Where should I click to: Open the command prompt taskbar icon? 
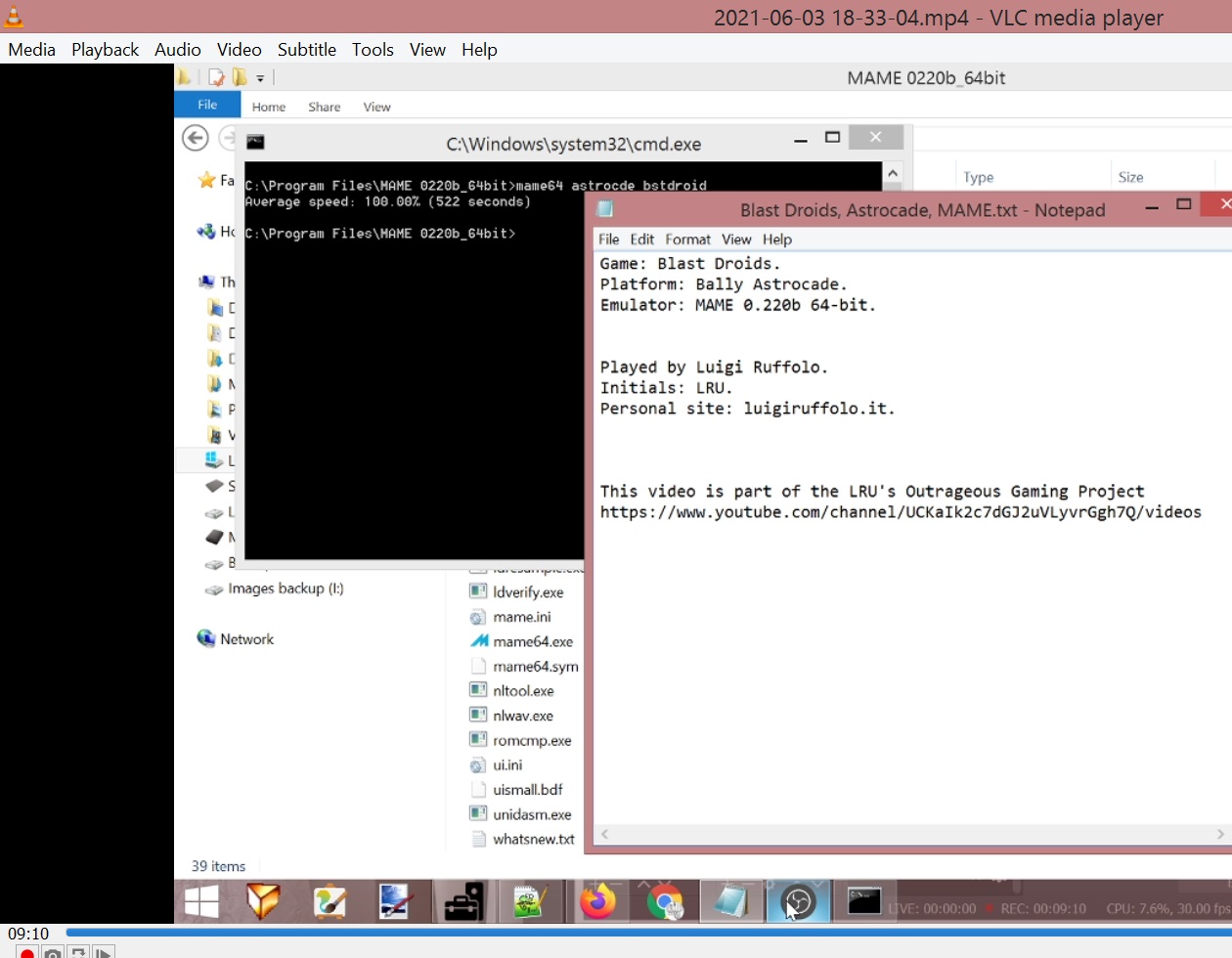[864, 901]
